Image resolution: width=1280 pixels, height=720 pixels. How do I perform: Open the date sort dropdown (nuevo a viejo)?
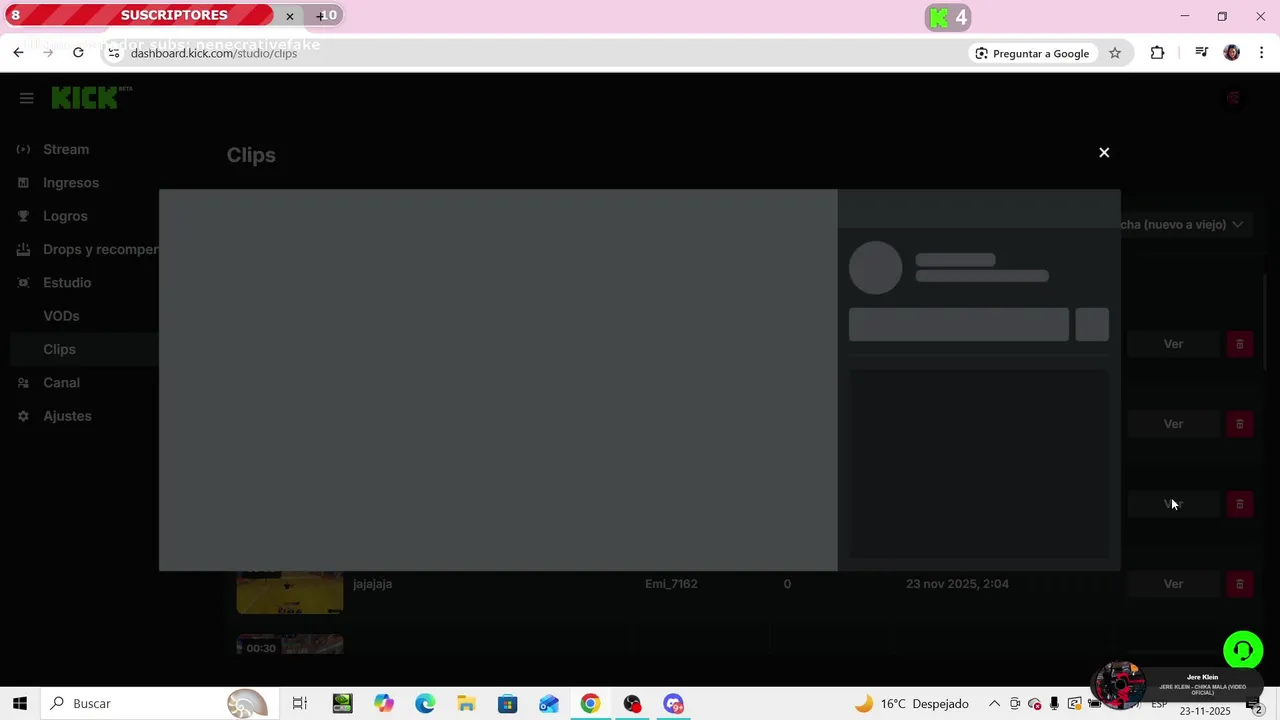pos(1182,225)
